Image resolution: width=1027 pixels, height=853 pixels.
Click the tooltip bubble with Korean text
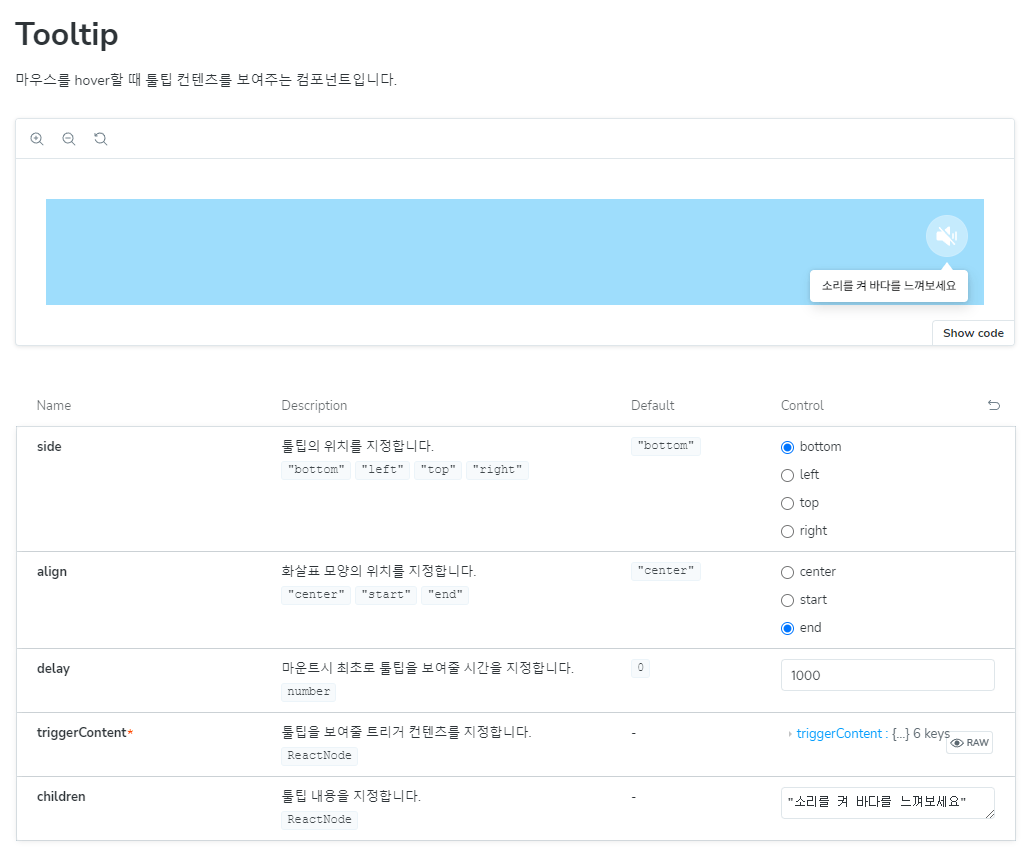click(888, 285)
